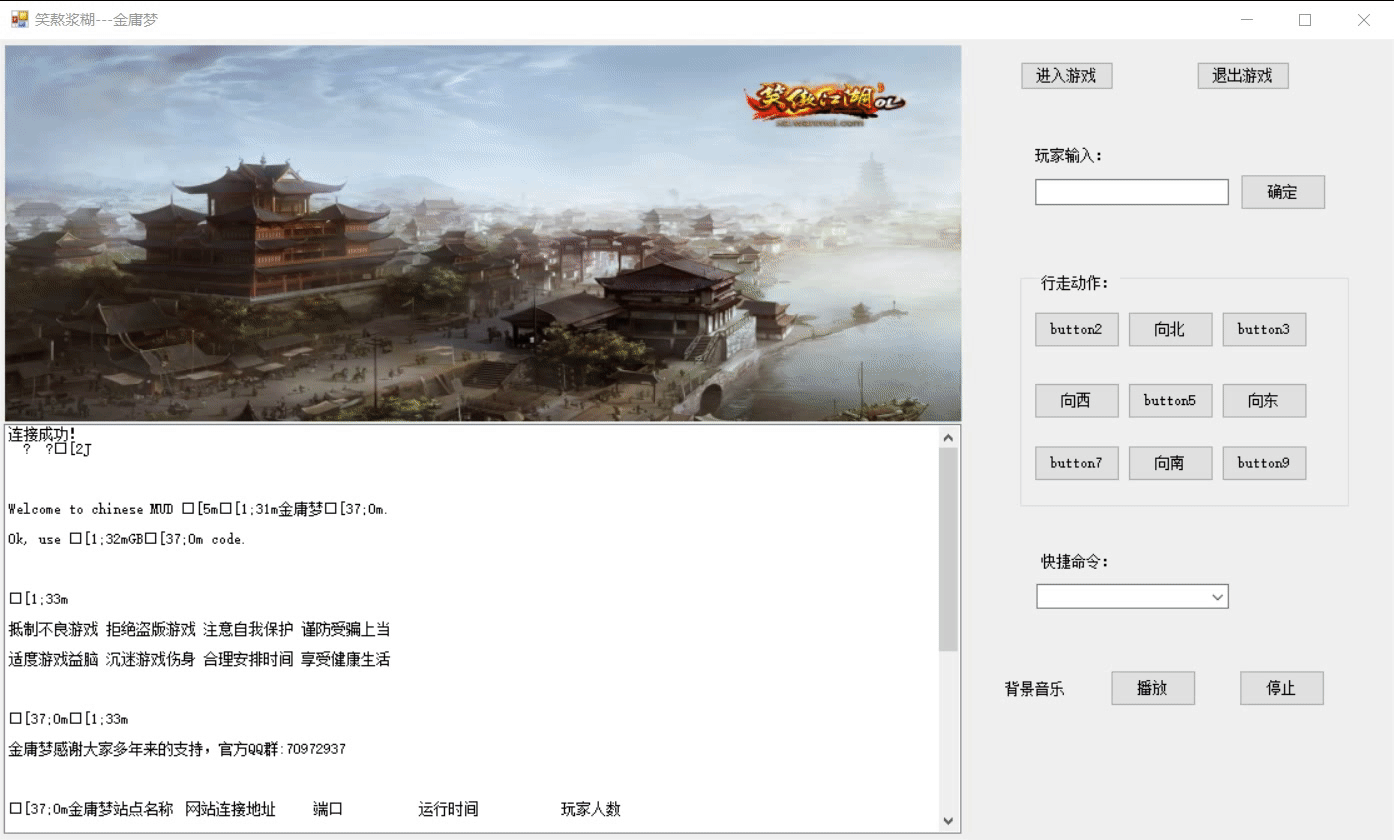Open the 快捷命令 combo box
The width and height of the screenshot is (1394, 840).
pyautogui.click(x=1132, y=597)
